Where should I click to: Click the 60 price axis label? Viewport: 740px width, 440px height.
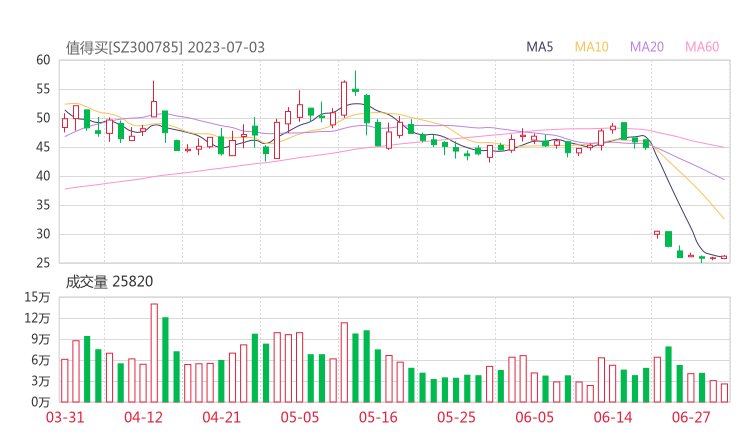click(43, 60)
